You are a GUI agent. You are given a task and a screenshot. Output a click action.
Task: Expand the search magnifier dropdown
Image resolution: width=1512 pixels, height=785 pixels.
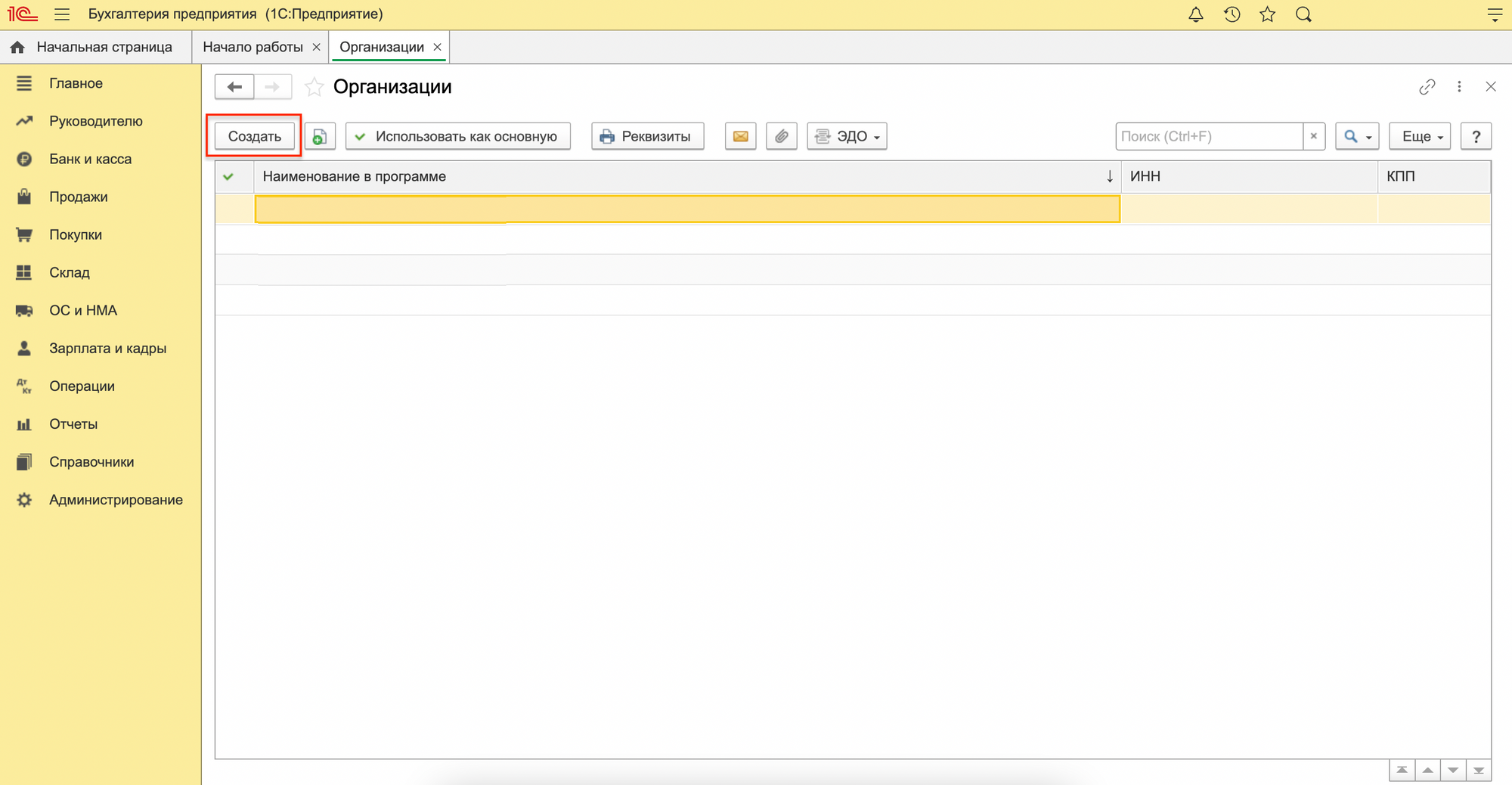1357,136
